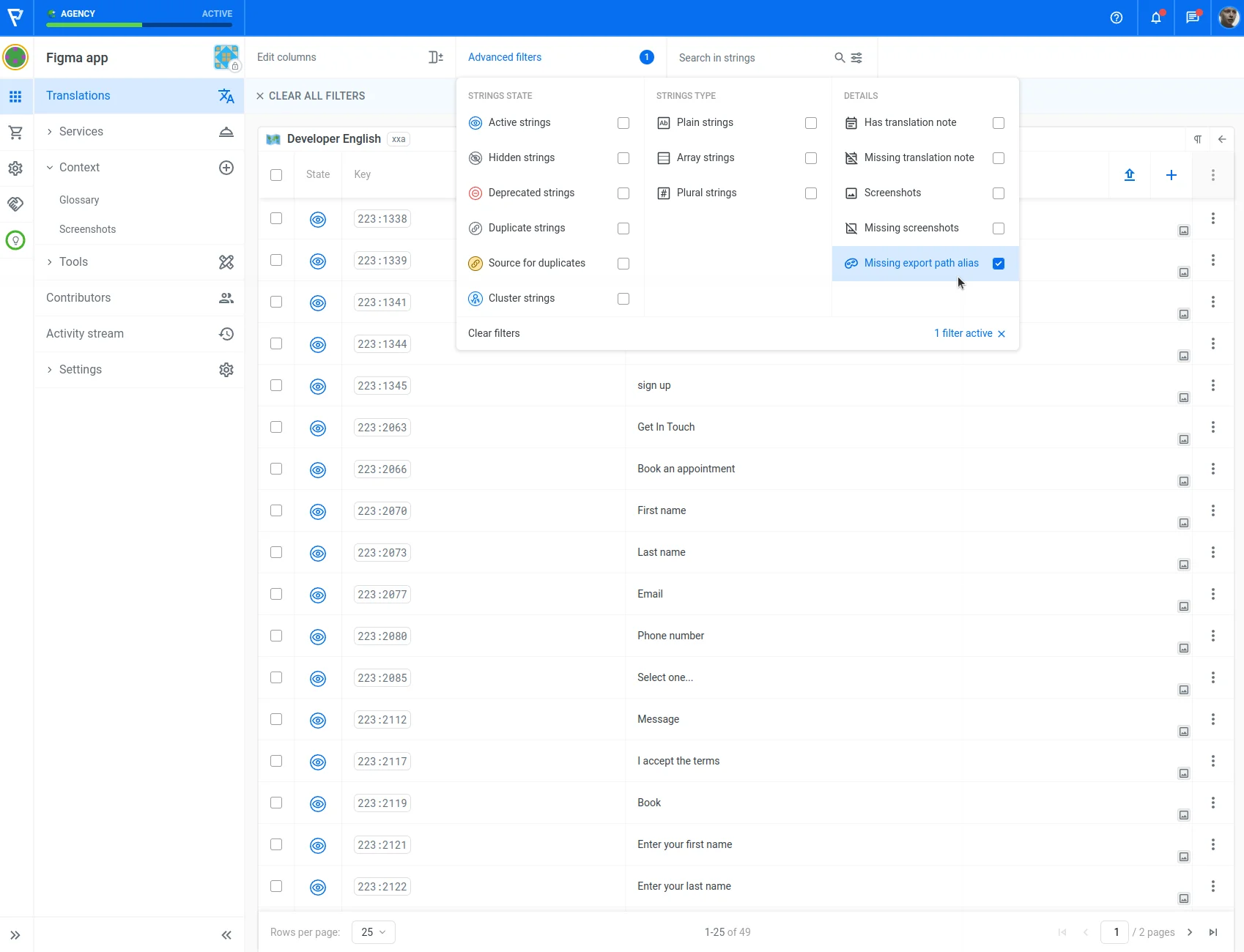The width and height of the screenshot is (1244, 952).
Task: Click the upload strings icon
Action: [1129, 175]
